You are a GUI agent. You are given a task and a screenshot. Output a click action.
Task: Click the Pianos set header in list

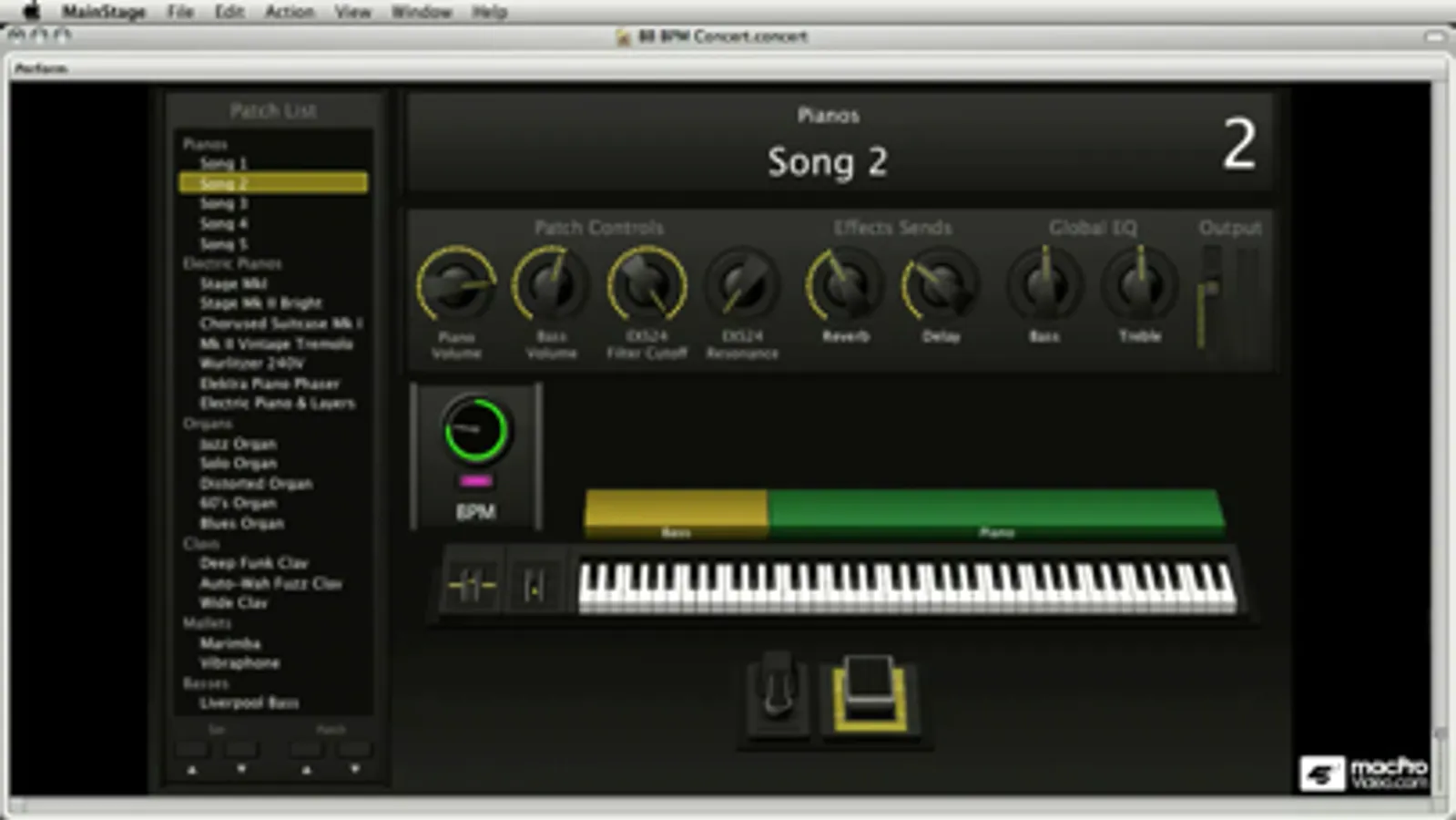tap(205, 144)
